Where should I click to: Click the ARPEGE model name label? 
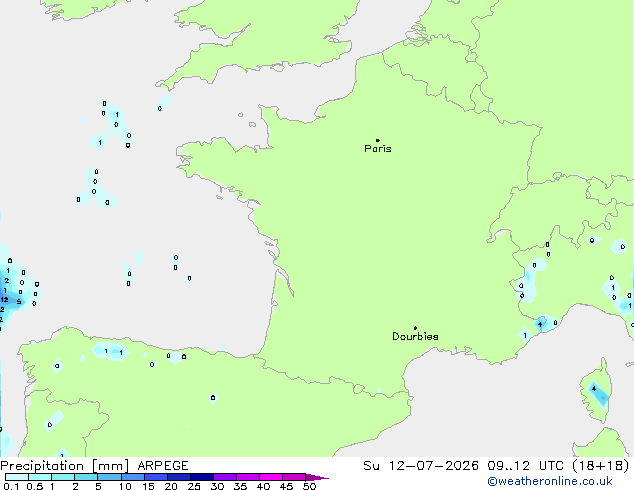click(163, 466)
